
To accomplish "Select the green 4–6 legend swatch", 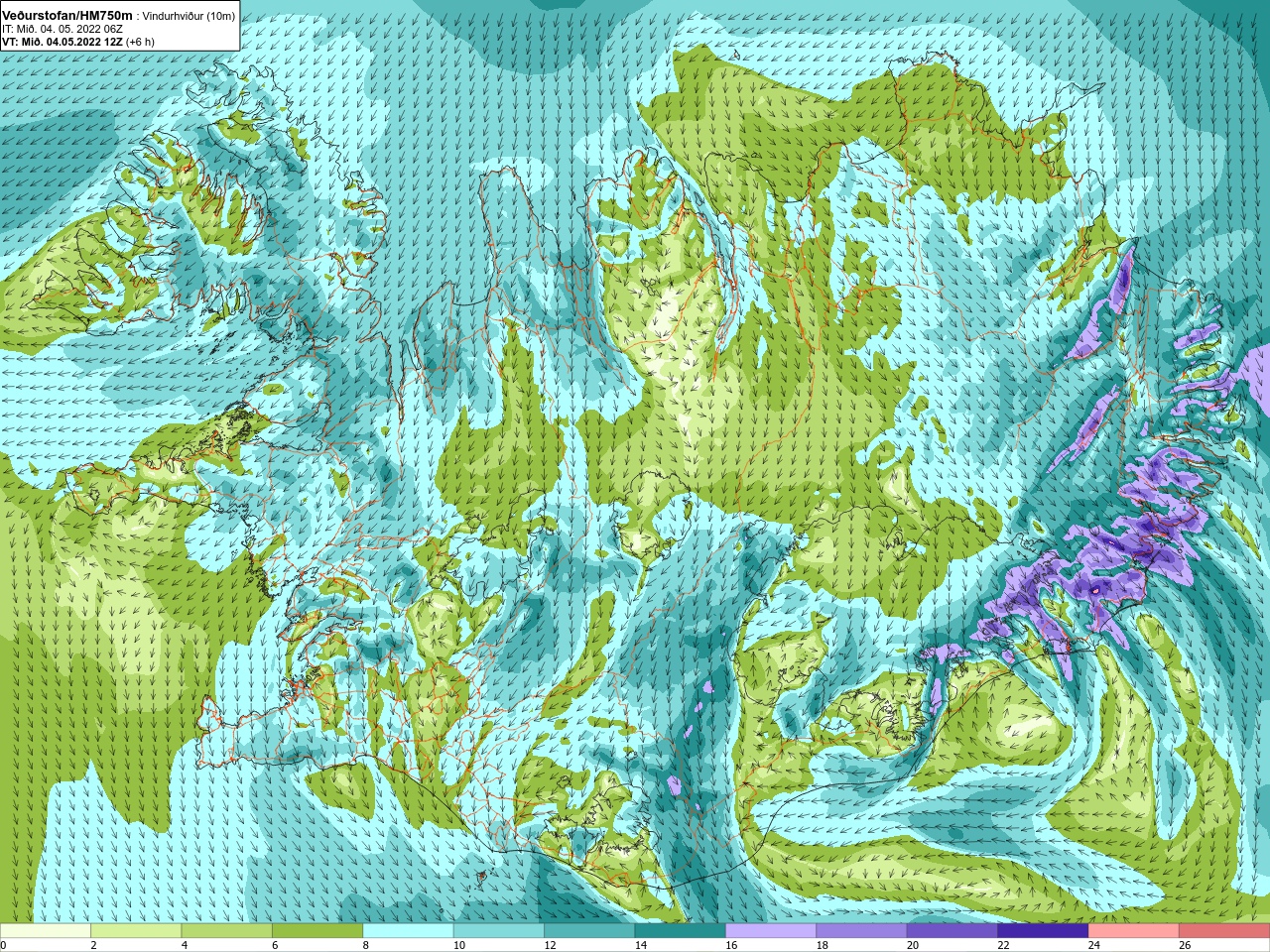I will [x=227, y=931].
